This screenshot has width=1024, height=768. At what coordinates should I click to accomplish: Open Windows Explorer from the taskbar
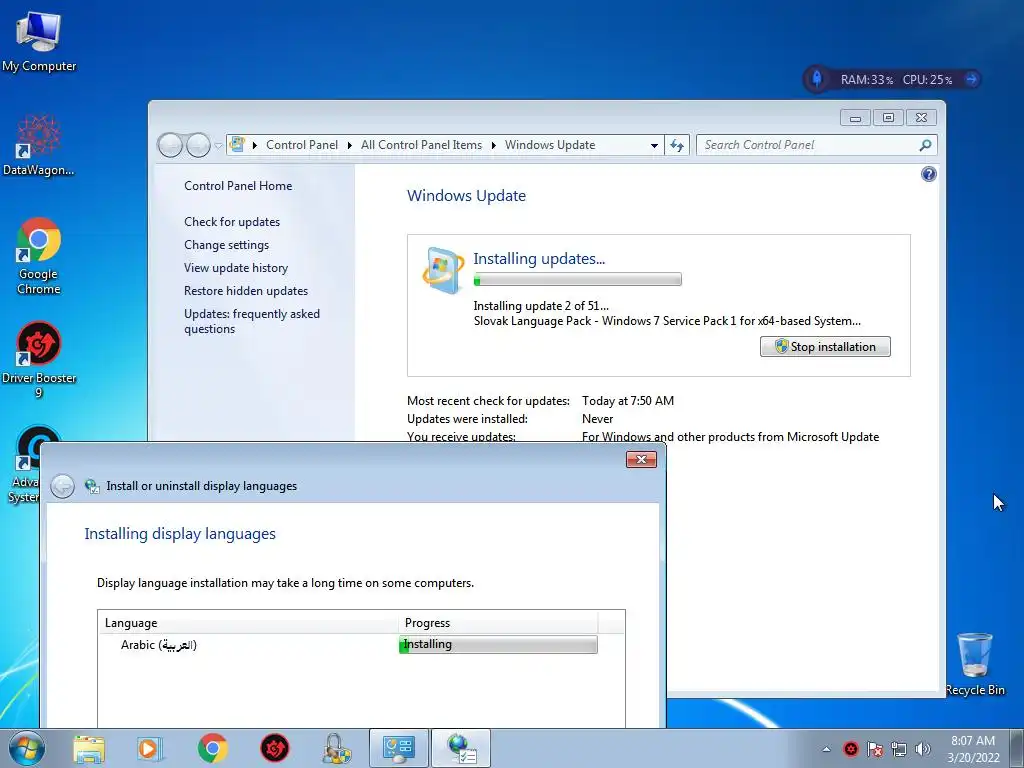[89, 748]
